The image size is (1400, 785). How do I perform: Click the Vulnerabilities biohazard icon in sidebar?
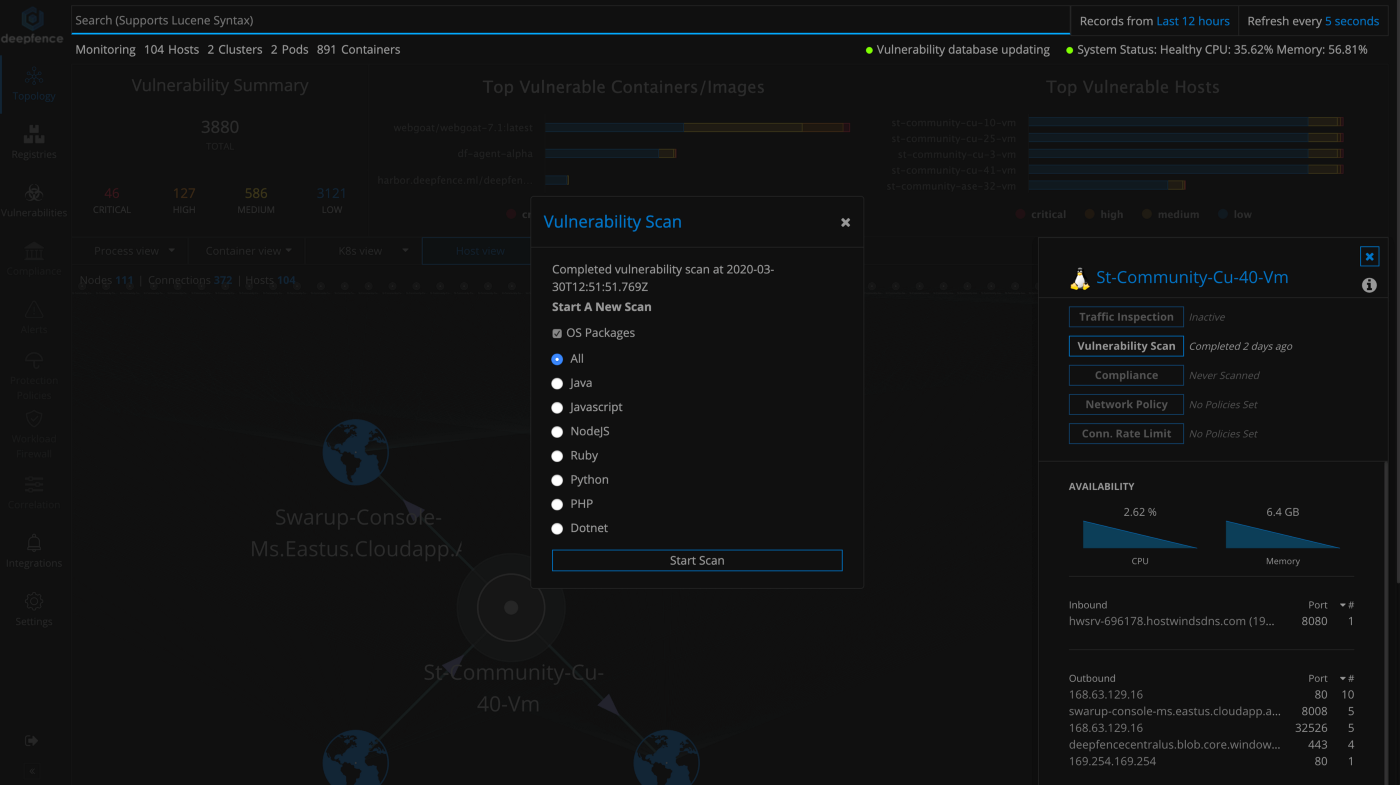34,193
